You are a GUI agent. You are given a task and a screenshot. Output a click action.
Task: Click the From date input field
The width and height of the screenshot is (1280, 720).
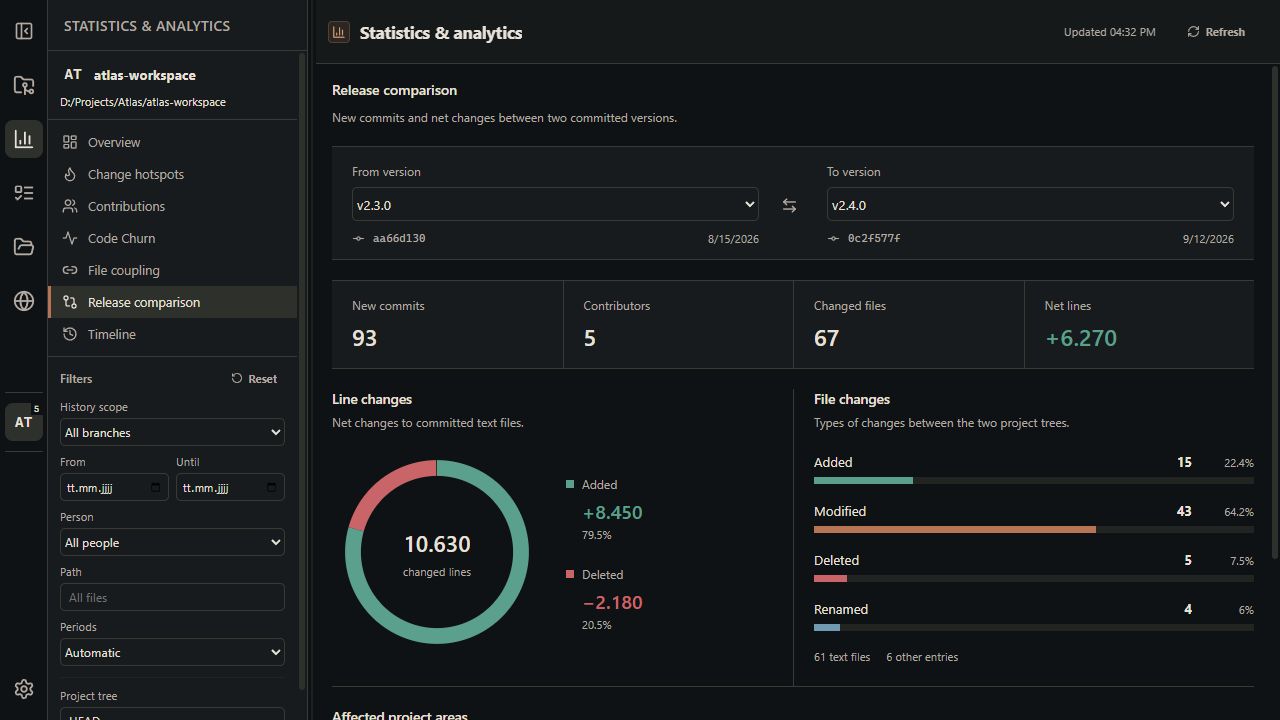(114, 488)
